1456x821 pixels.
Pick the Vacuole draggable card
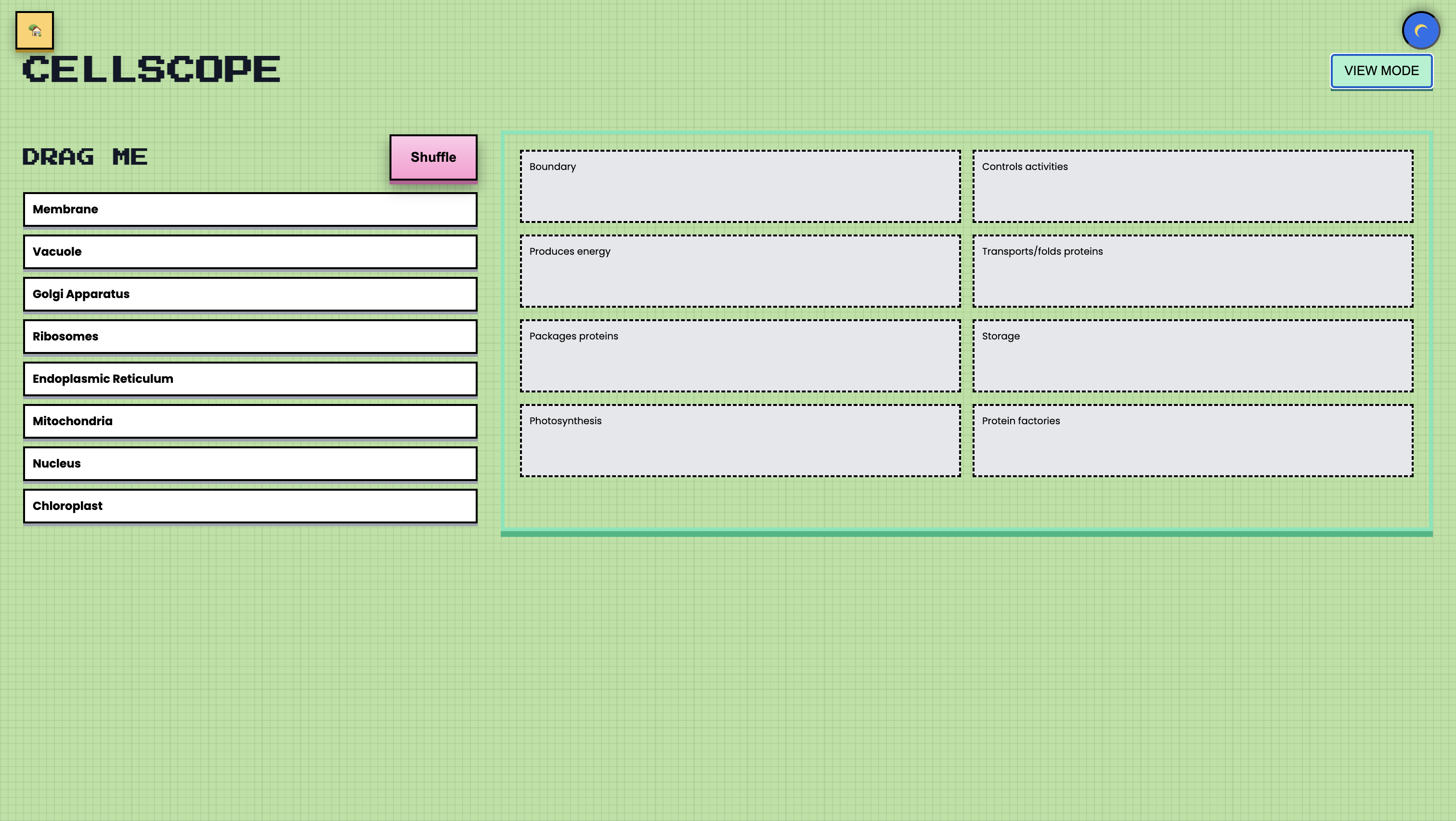click(250, 252)
